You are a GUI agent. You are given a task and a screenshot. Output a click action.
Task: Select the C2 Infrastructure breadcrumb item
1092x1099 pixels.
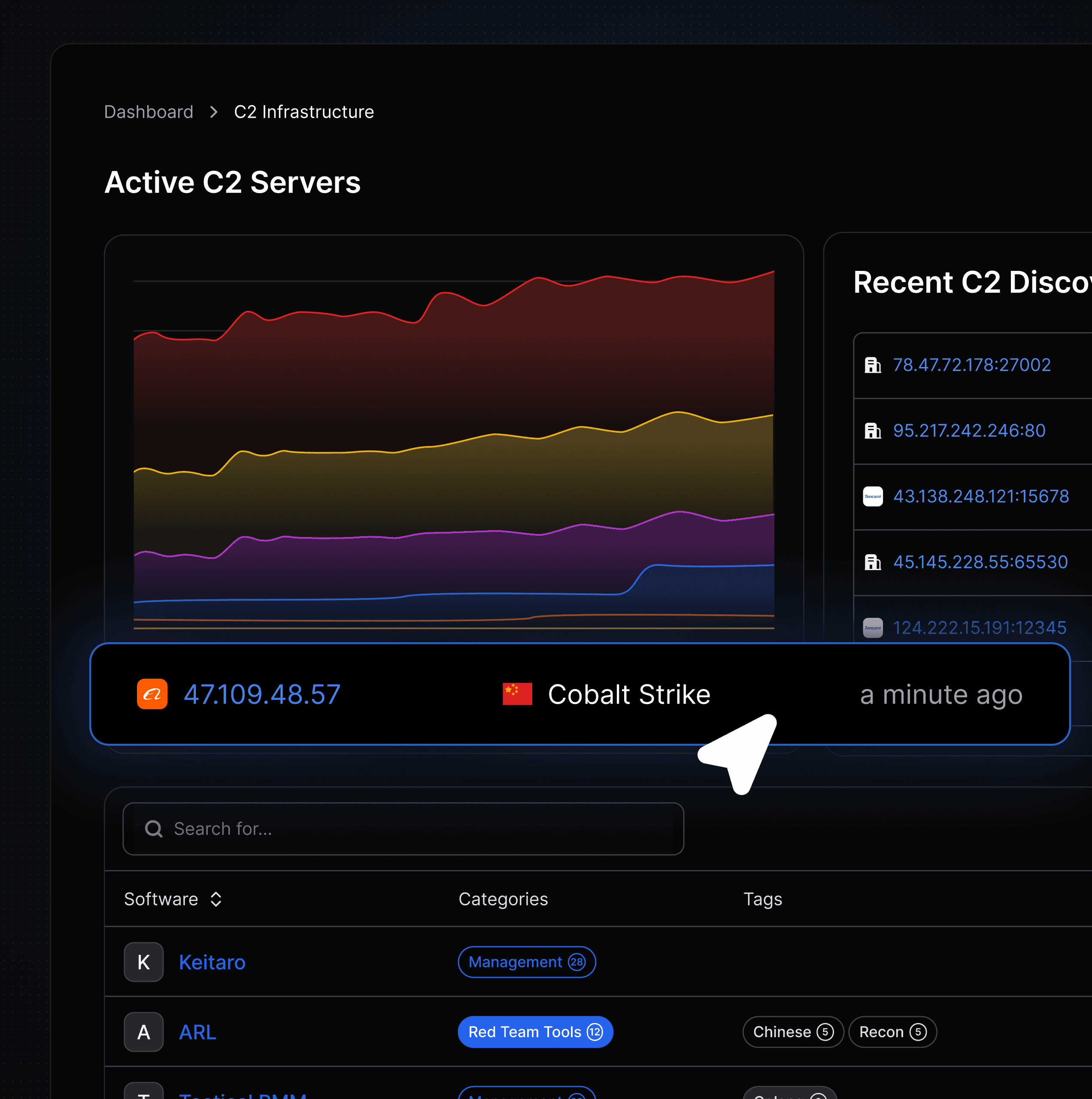(304, 112)
